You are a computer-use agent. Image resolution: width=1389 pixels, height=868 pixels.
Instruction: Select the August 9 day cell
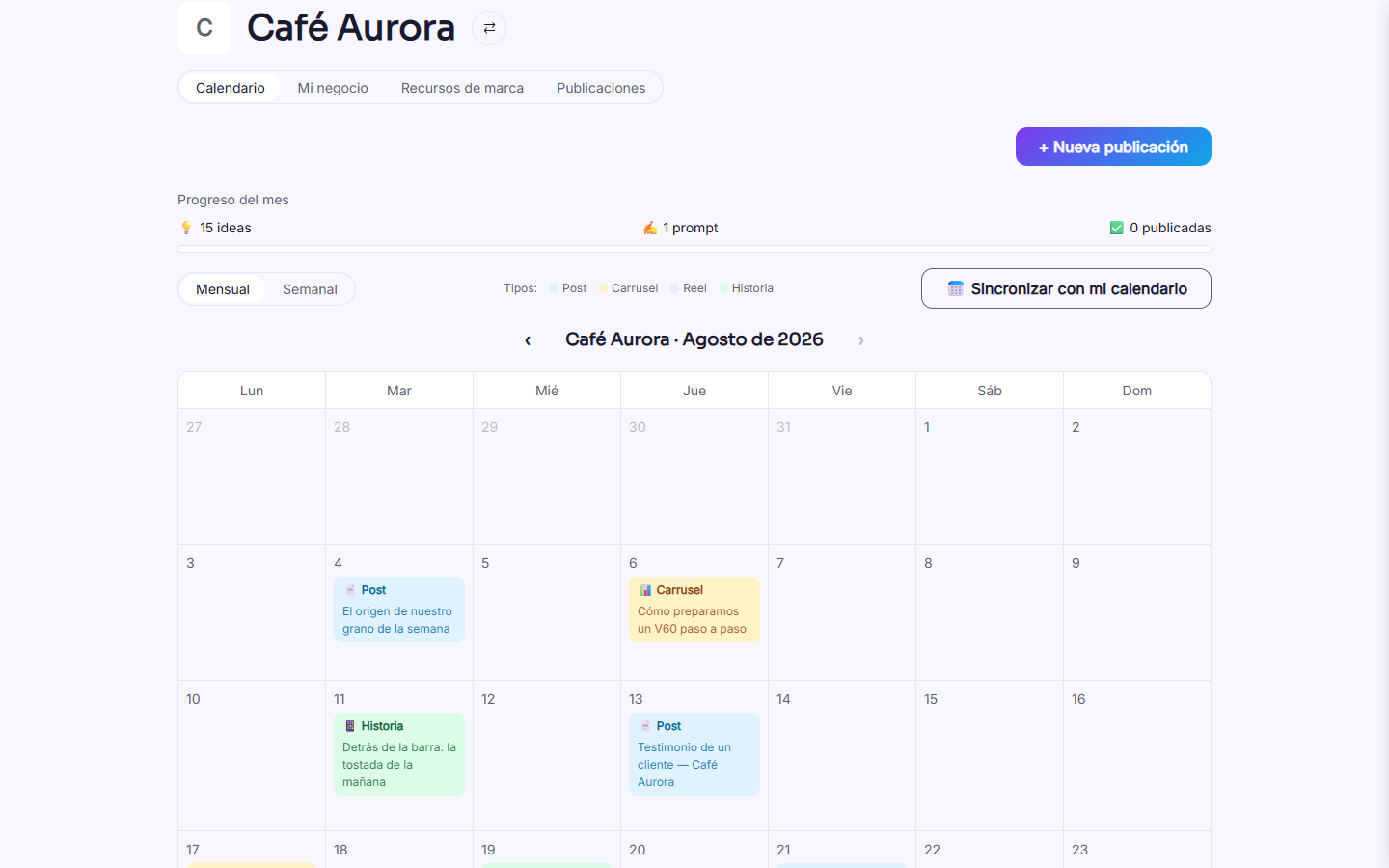pyautogui.click(x=1137, y=612)
